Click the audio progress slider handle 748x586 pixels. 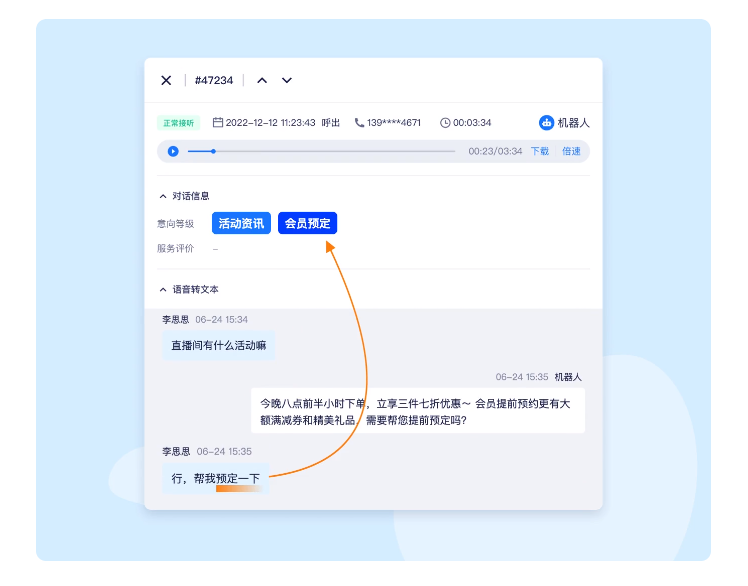coord(213,151)
